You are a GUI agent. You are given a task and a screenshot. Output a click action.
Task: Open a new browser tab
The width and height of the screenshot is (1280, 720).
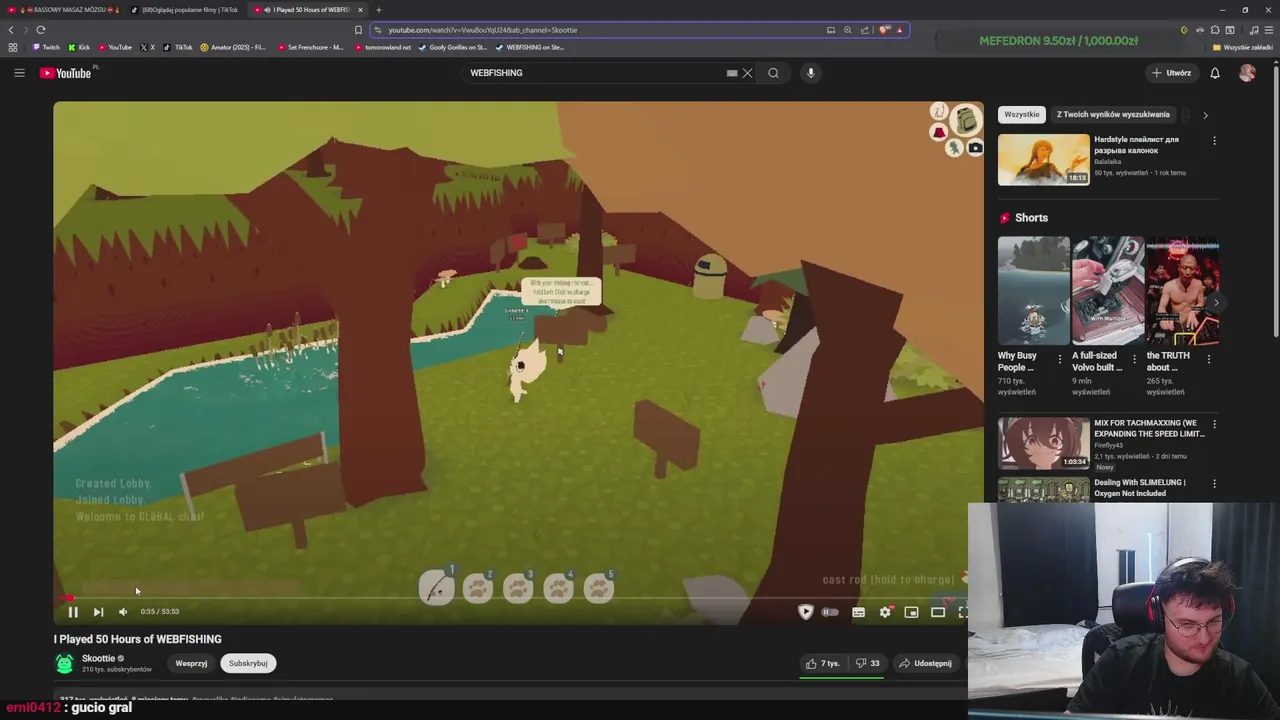pyautogui.click(x=379, y=10)
